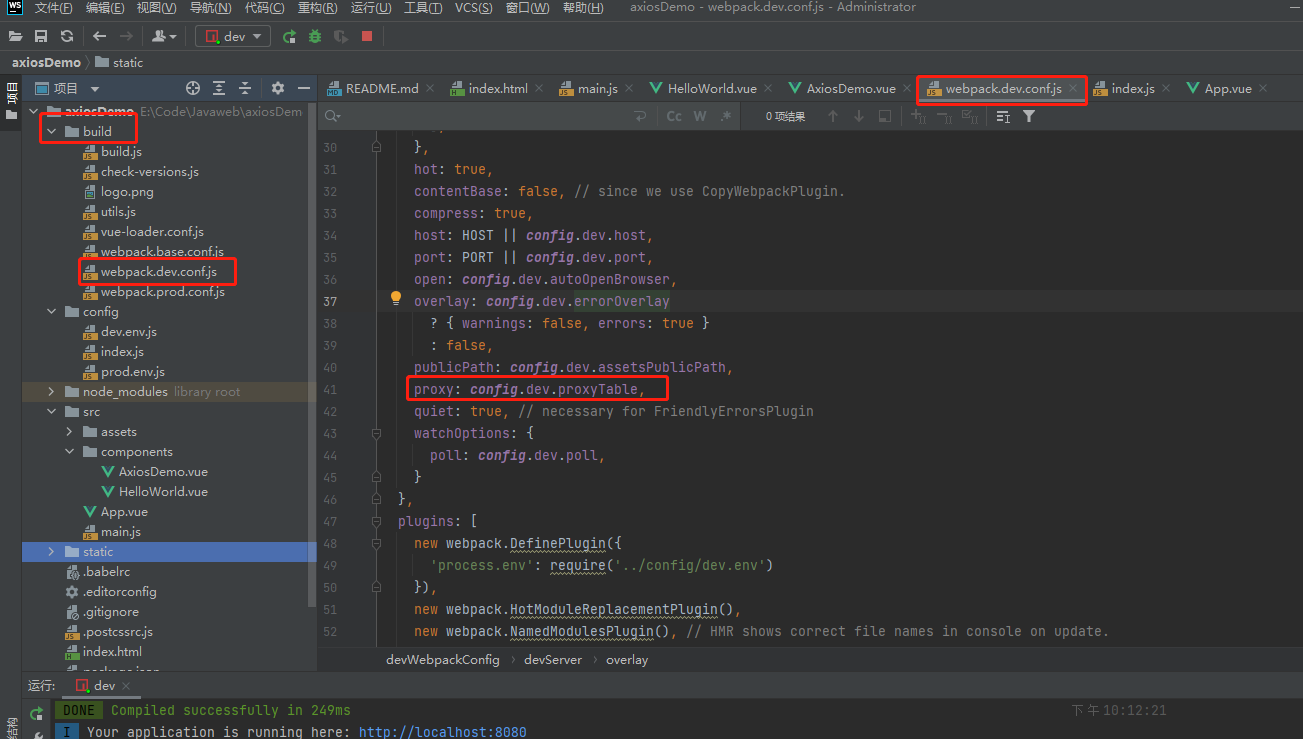Toggle Words (W) option in find bar
This screenshot has width=1303, height=739.
[700, 116]
